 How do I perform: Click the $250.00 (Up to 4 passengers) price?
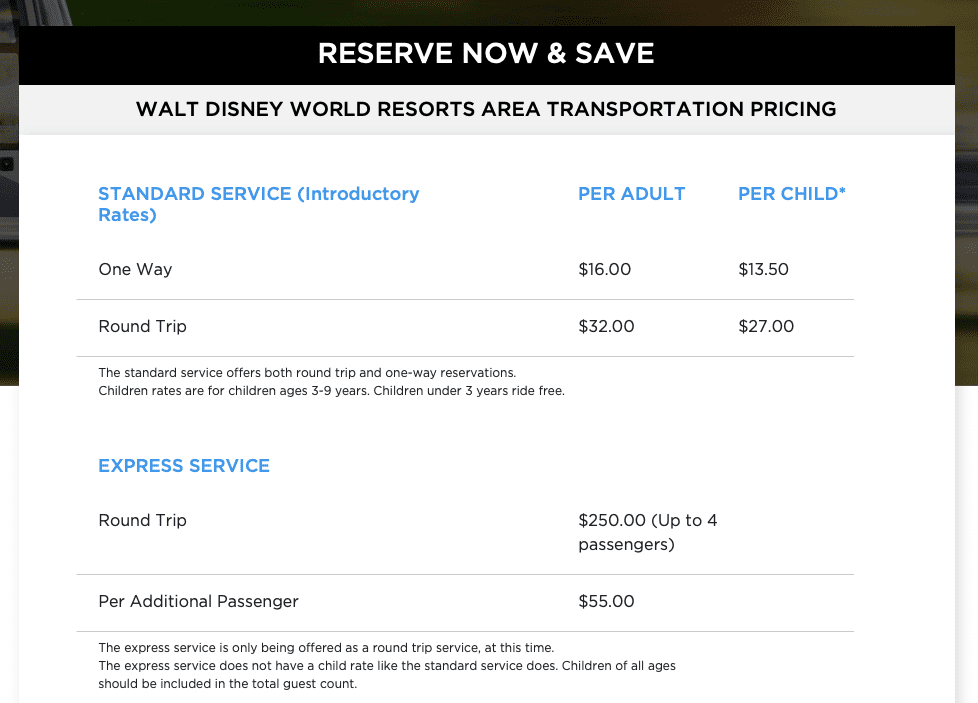[x=647, y=532]
